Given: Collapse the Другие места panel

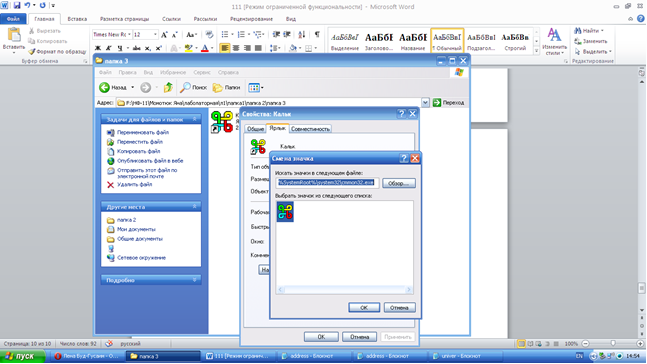Looking at the screenshot, I should coord(194,206).
